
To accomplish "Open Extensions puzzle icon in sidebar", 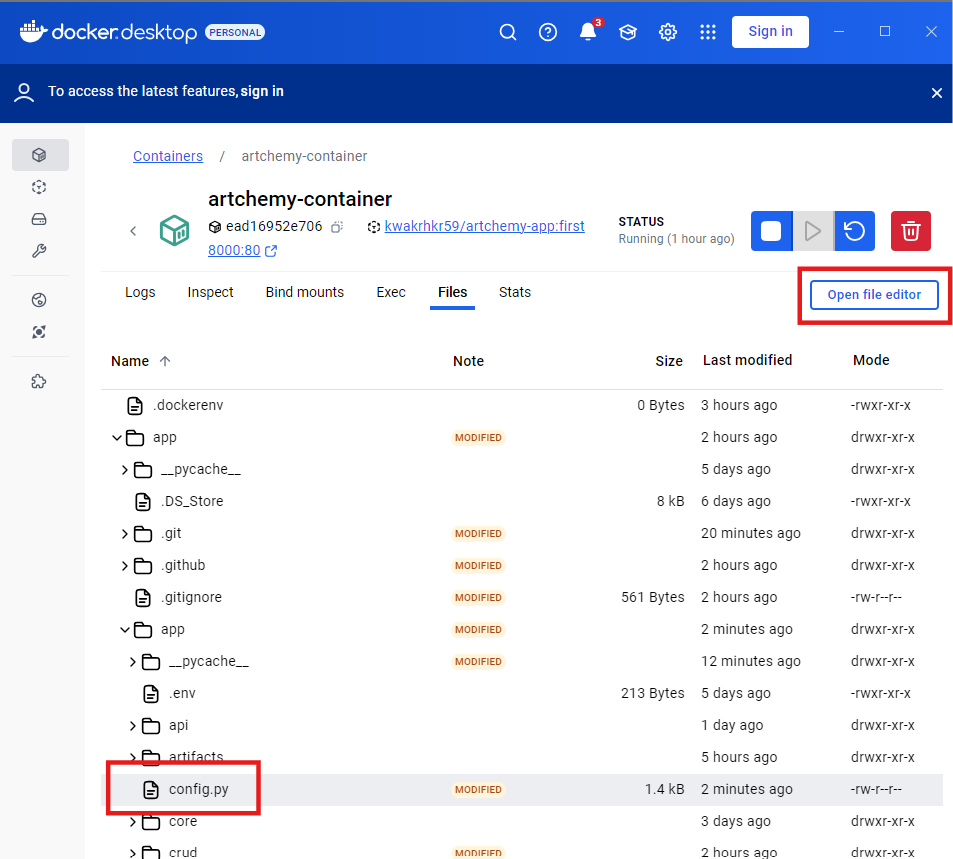I will click(x=40, y=381).
